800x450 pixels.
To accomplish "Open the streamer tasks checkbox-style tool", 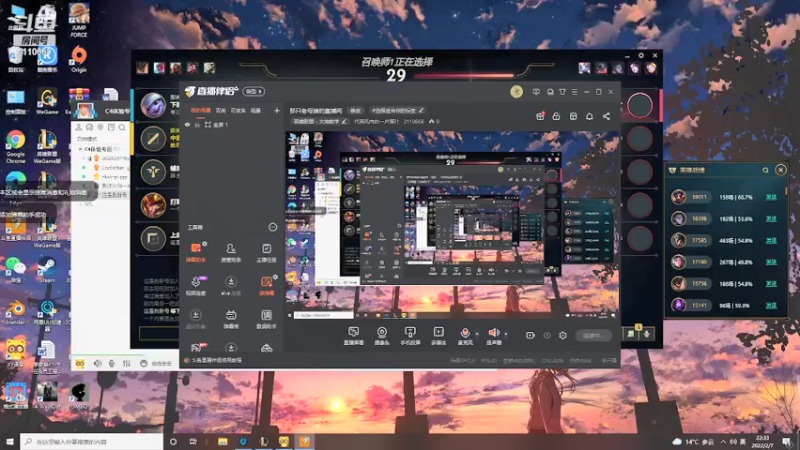I will pyautogui.click(x=266, y=252).
